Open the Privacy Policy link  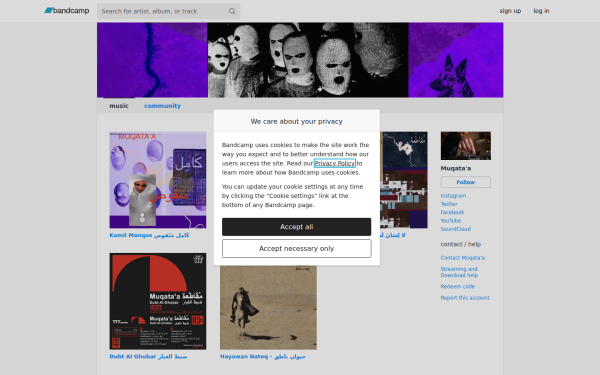point(334,163)
